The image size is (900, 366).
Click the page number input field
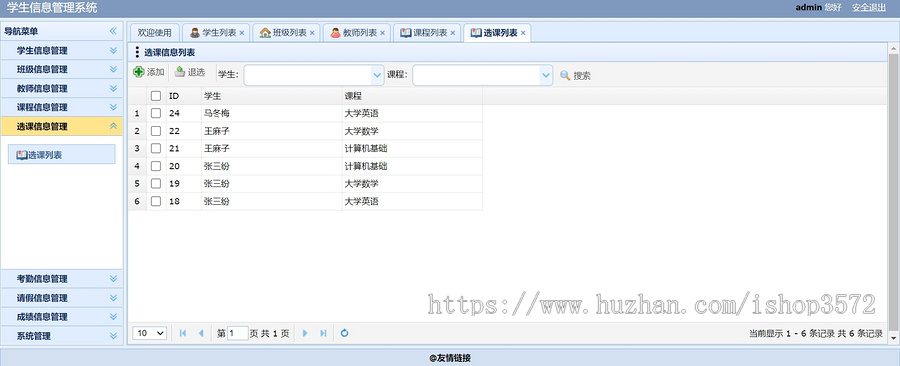(x=238, y=333)
